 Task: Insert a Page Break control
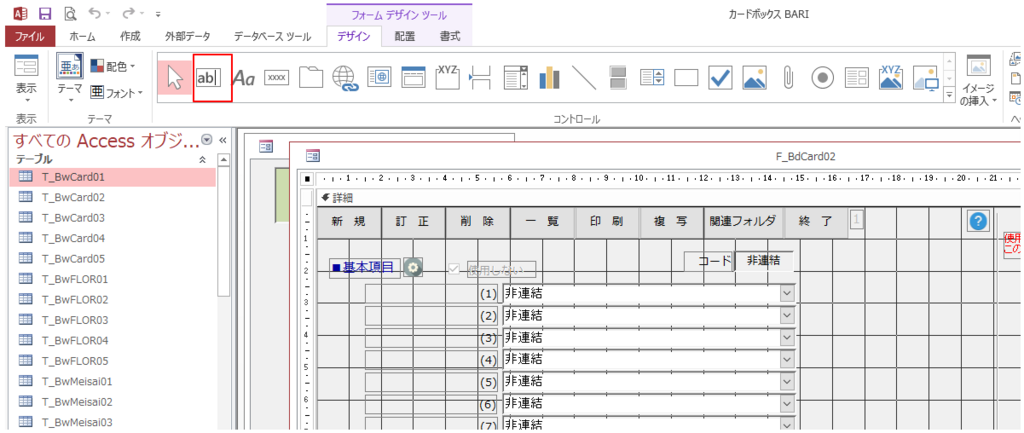click(481, 78)
